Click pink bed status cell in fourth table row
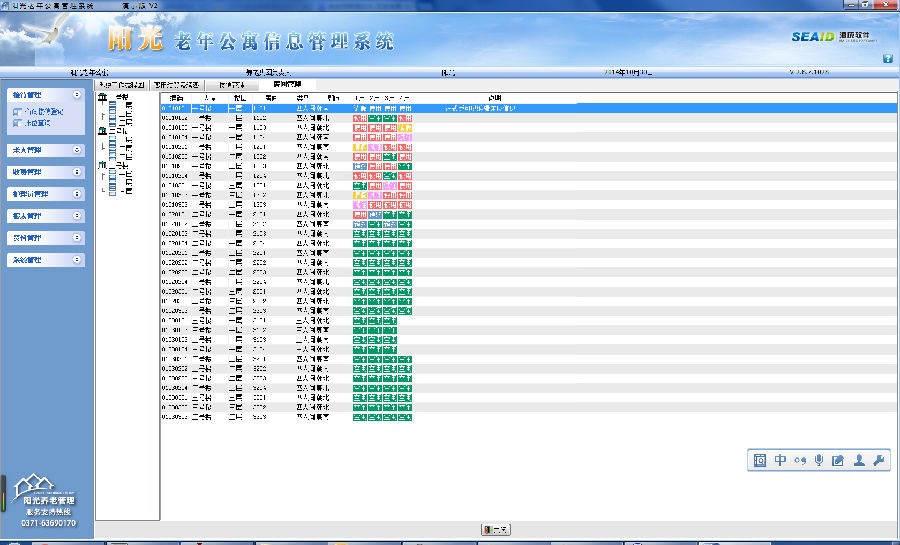This screenshot has height=545, width=900. [405, 138]
